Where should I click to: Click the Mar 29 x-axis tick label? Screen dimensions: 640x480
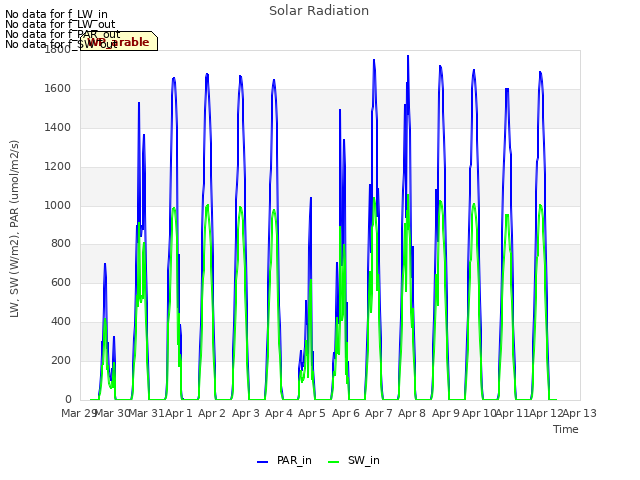click(x=78, y=413)
